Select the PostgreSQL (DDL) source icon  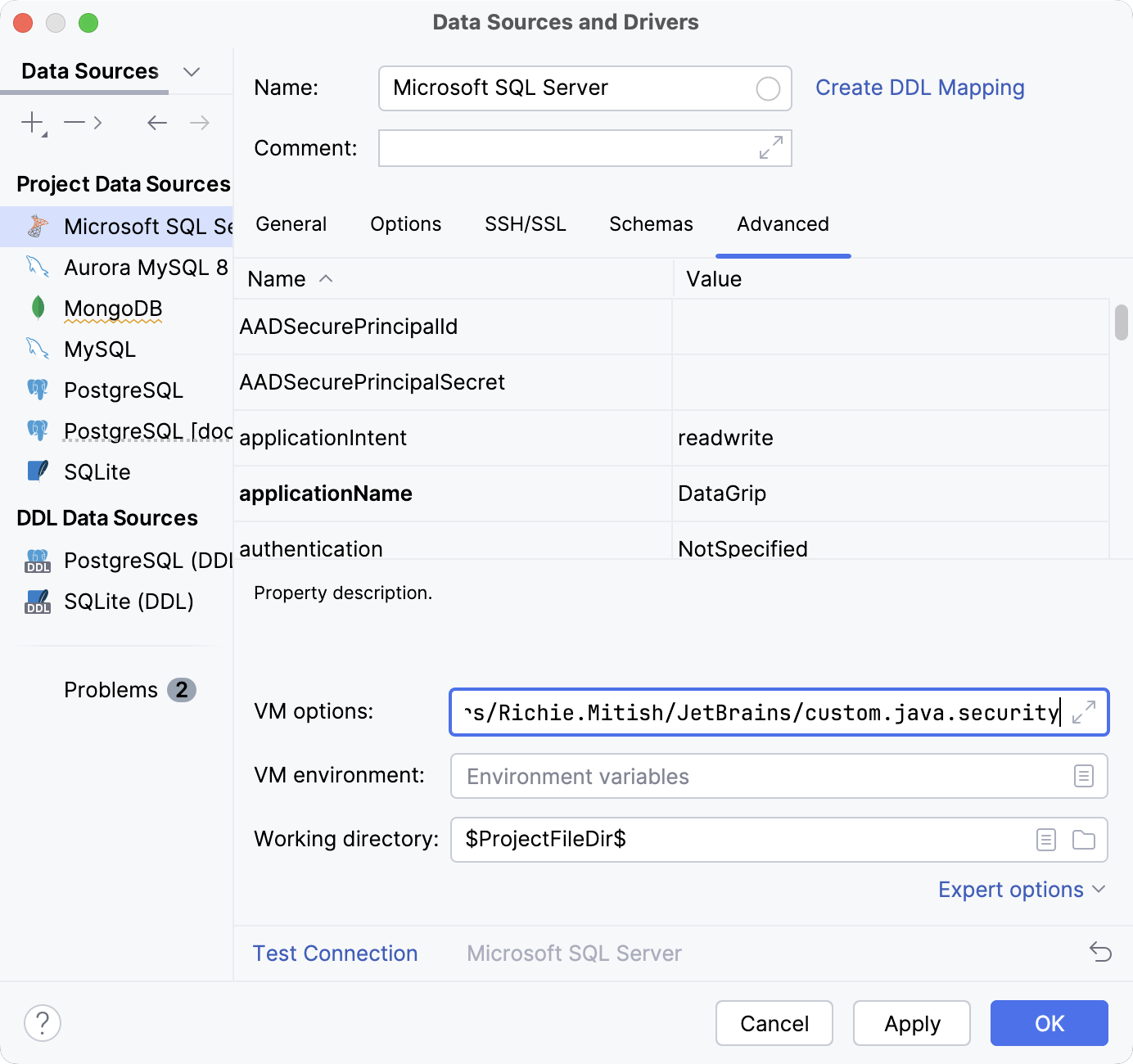click(x=37, y=561)
